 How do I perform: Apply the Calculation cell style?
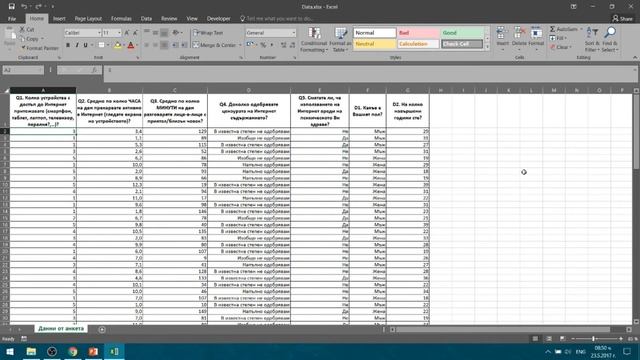click(x=418, y=44)
